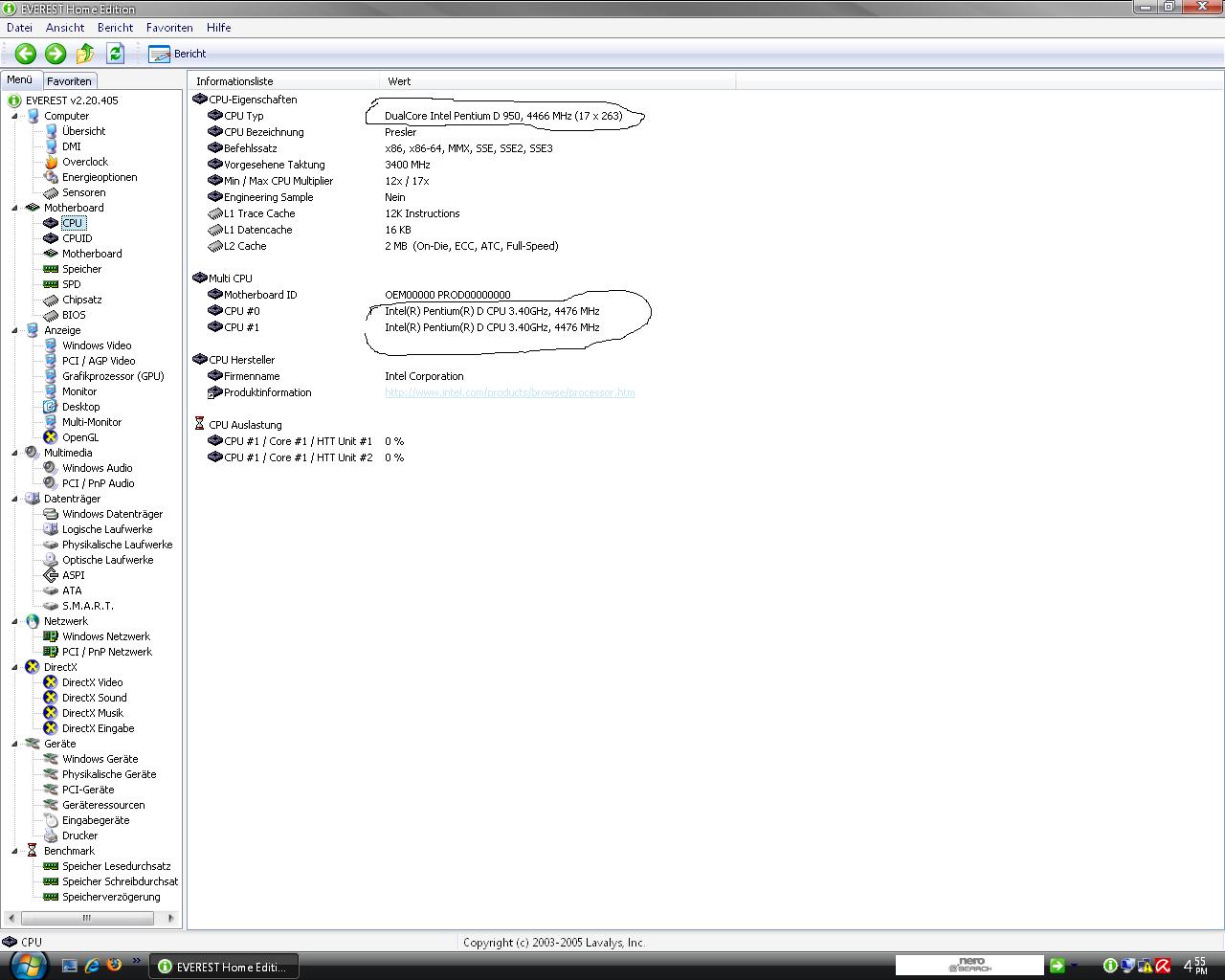Image resolution: width=1225 pixels, height=980 pixels.
Task: Open the Hilfe menu
Action: pos(218,28)
